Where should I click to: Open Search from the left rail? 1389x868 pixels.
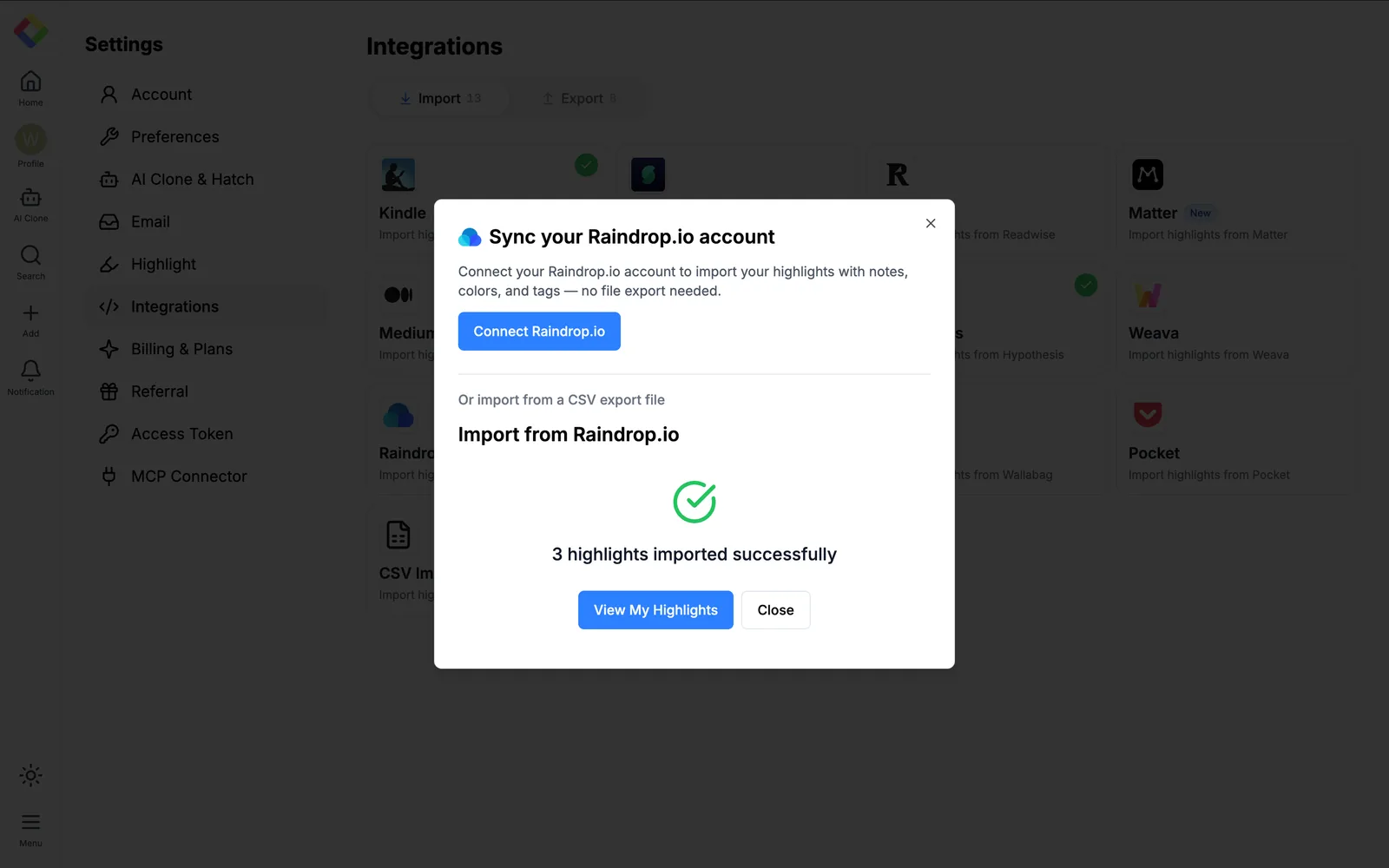30,255
